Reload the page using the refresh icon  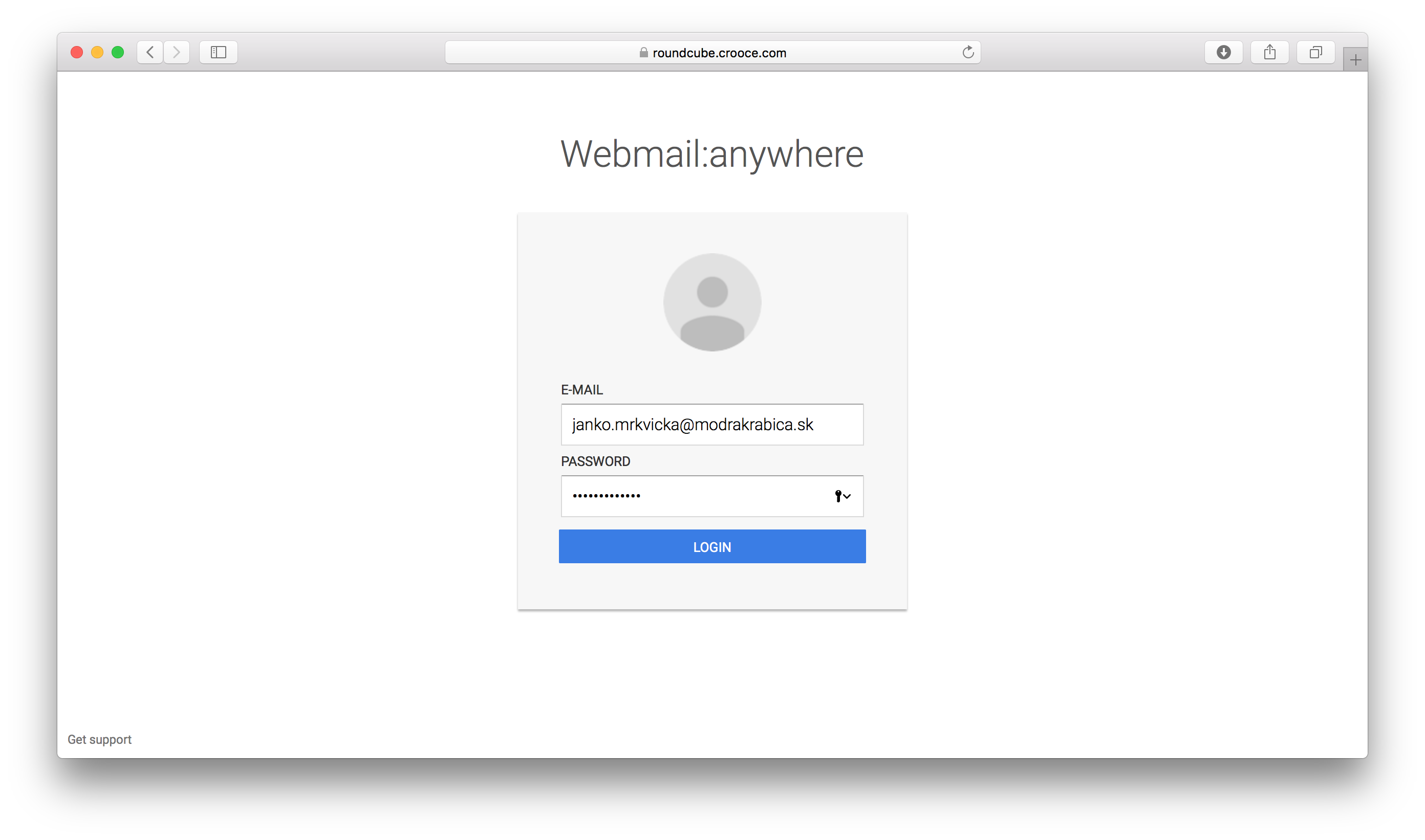tap(968, 52)
